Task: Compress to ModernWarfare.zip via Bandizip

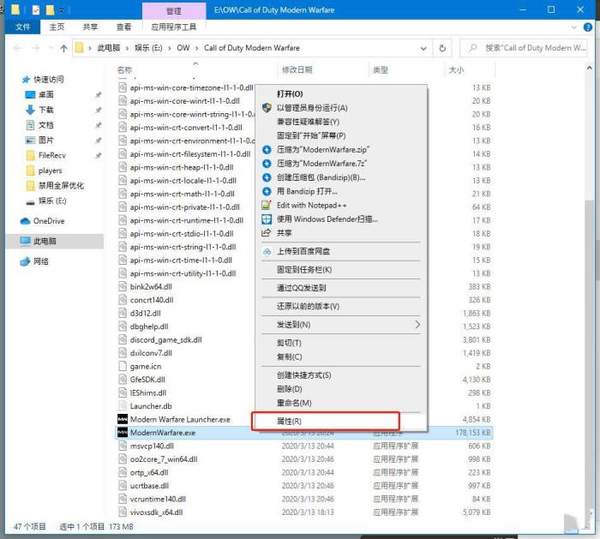Action: coord(323,150)
